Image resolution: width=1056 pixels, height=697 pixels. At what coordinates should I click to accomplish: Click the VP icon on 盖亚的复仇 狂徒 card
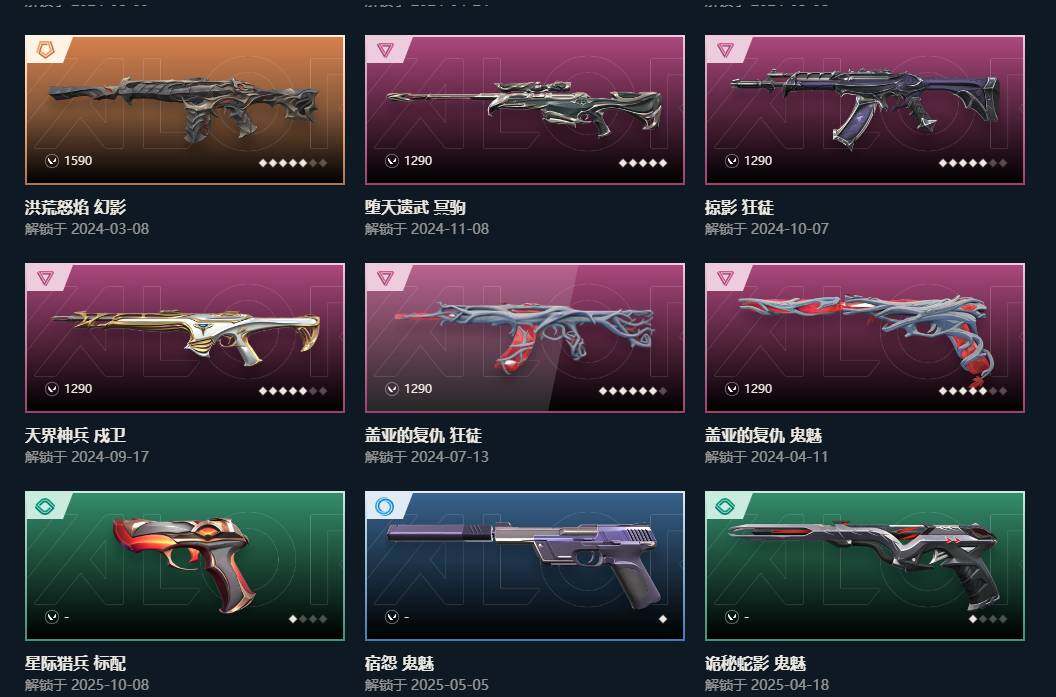[x=392, y=389]
